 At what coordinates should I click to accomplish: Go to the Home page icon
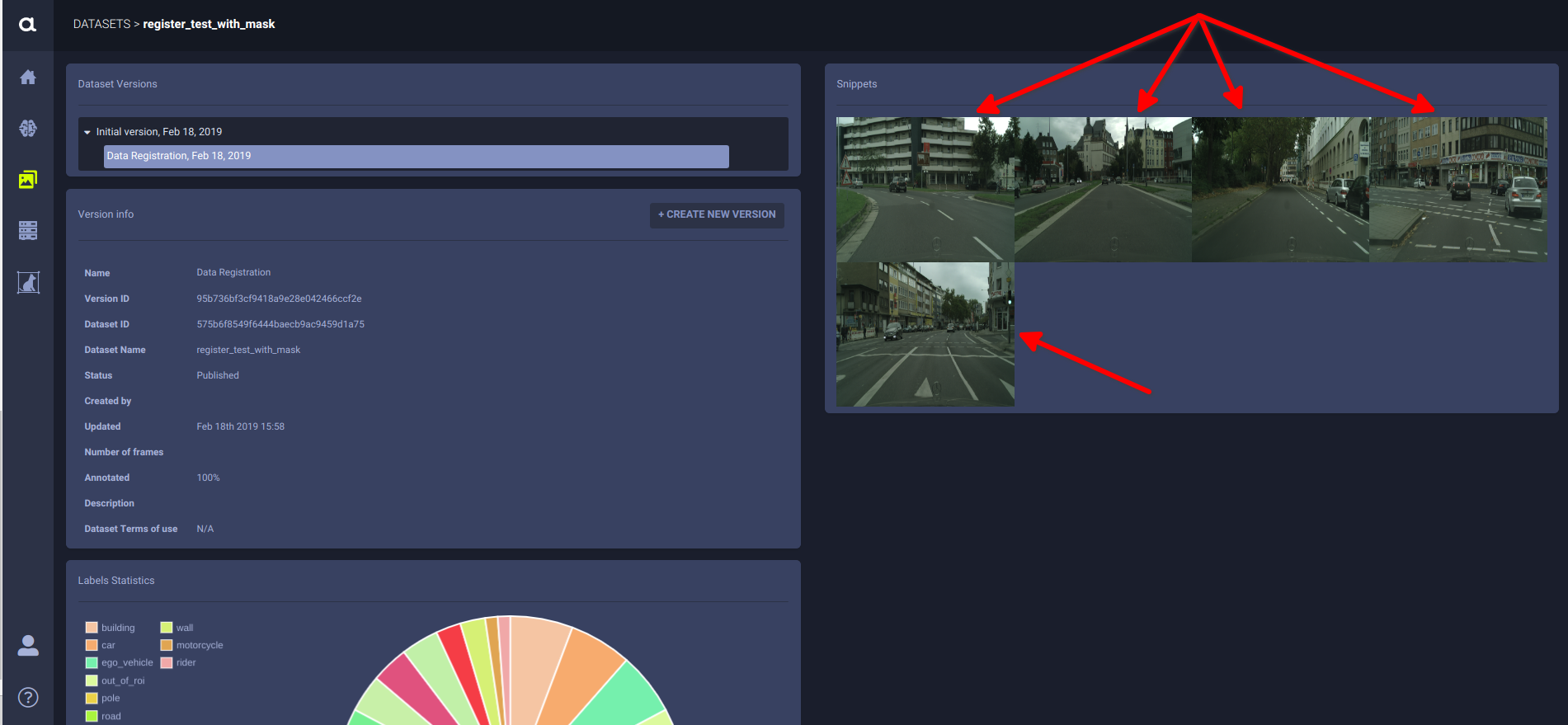28,78
